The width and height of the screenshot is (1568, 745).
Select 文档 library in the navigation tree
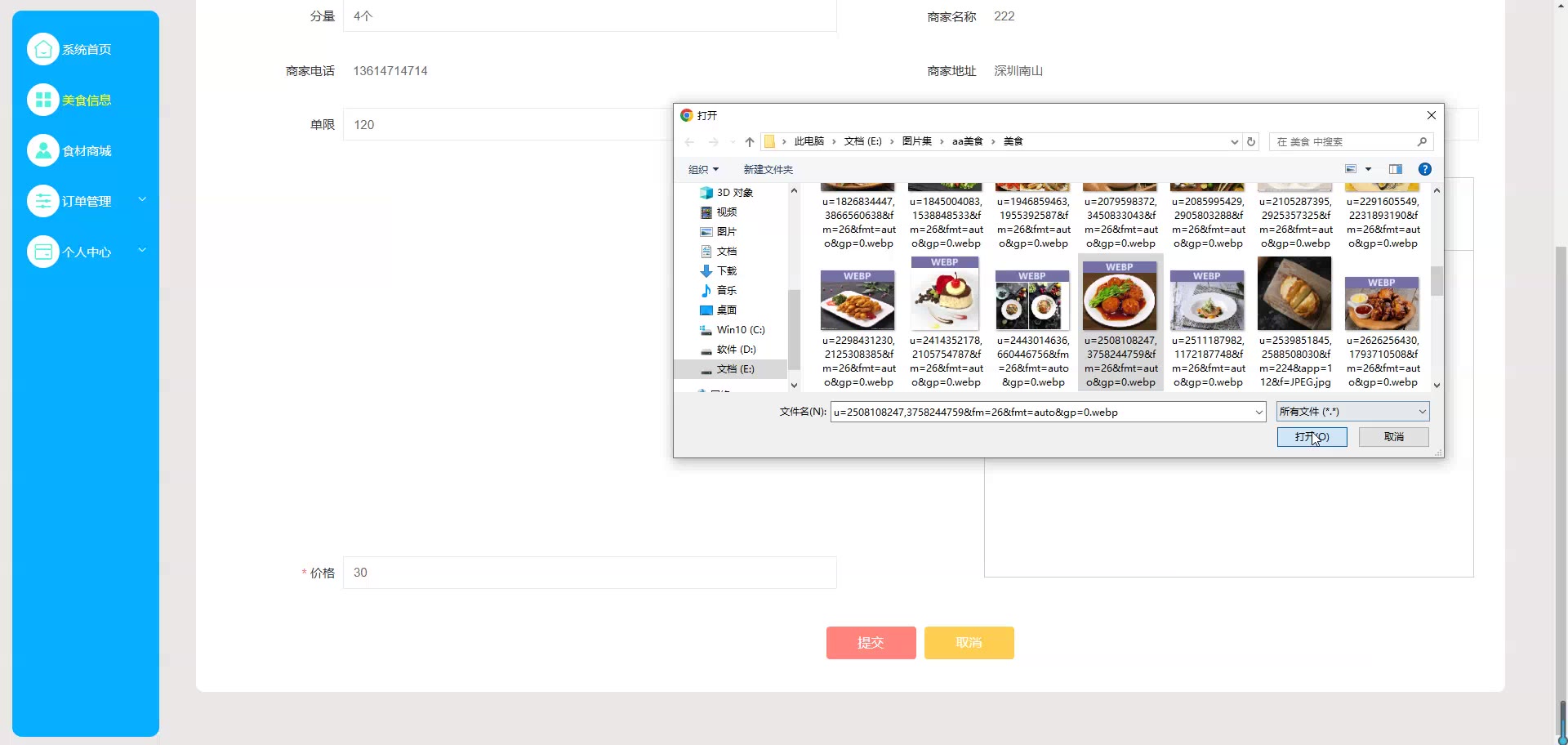click(719, 252)
